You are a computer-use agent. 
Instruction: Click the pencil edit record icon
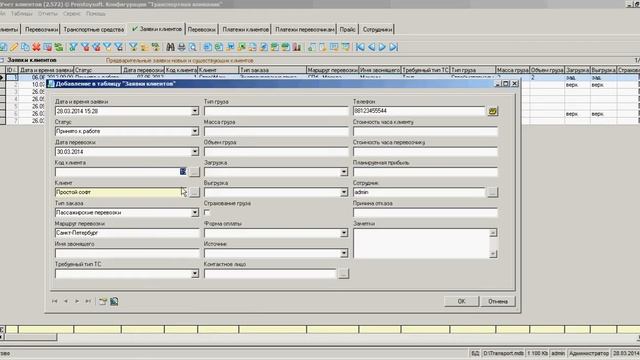coord(14,47)
